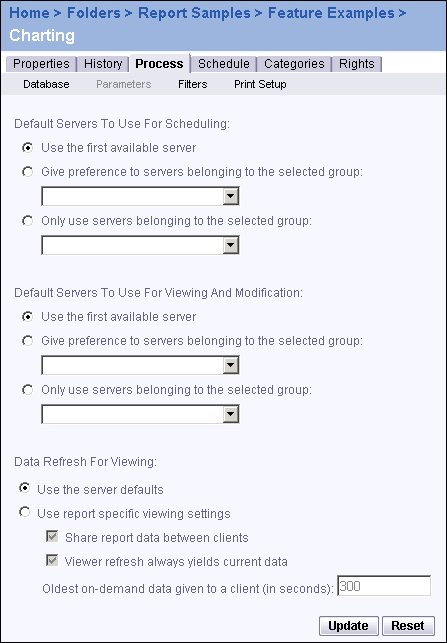The width and height of the screenshot is (447, 643).
Task: Choose 'Give preference to servers' under Scheduling
Action: coord(27,172)
